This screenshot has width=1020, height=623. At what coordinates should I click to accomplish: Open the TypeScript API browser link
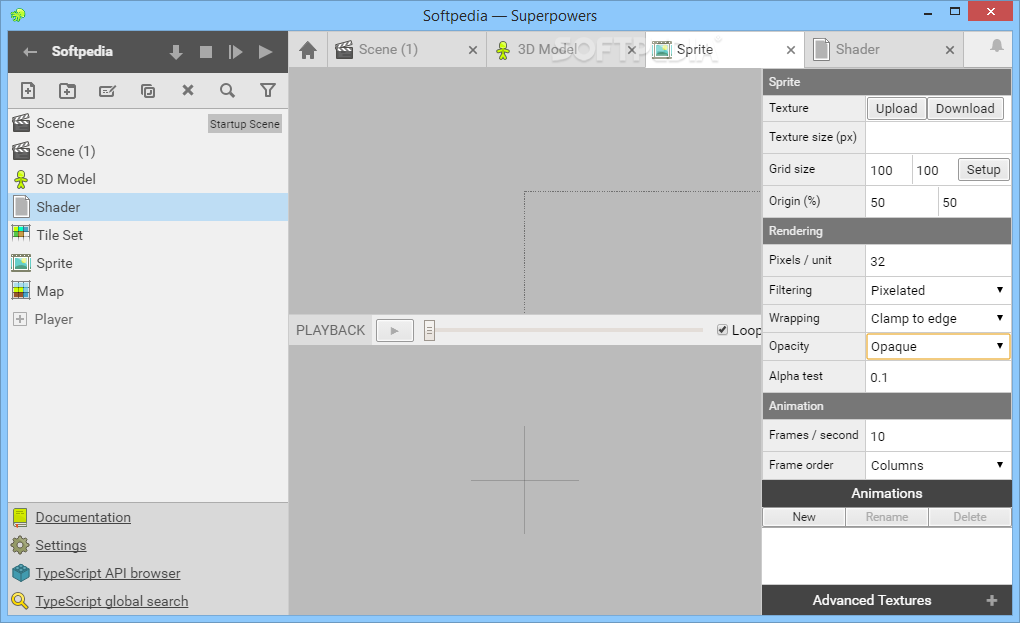pos(108,574)
